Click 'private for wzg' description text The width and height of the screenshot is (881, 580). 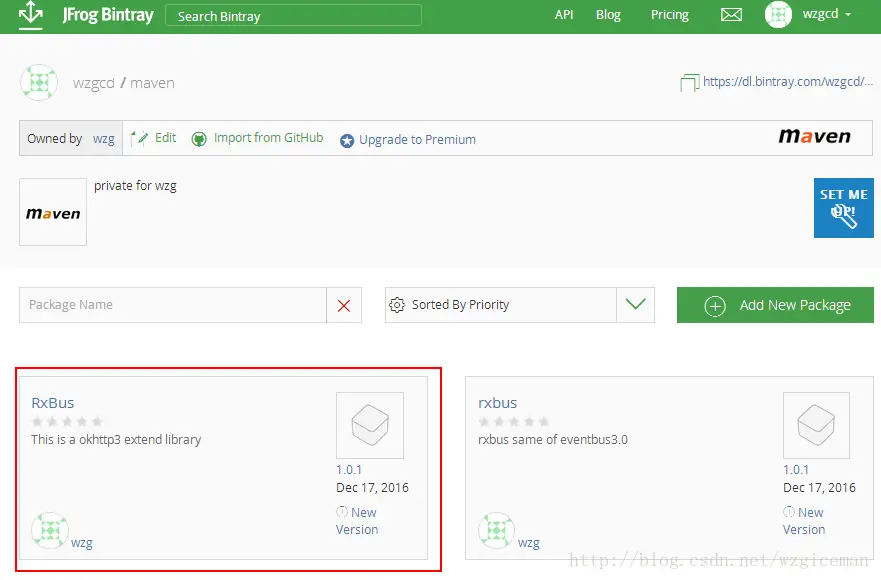tap(135, 186)
